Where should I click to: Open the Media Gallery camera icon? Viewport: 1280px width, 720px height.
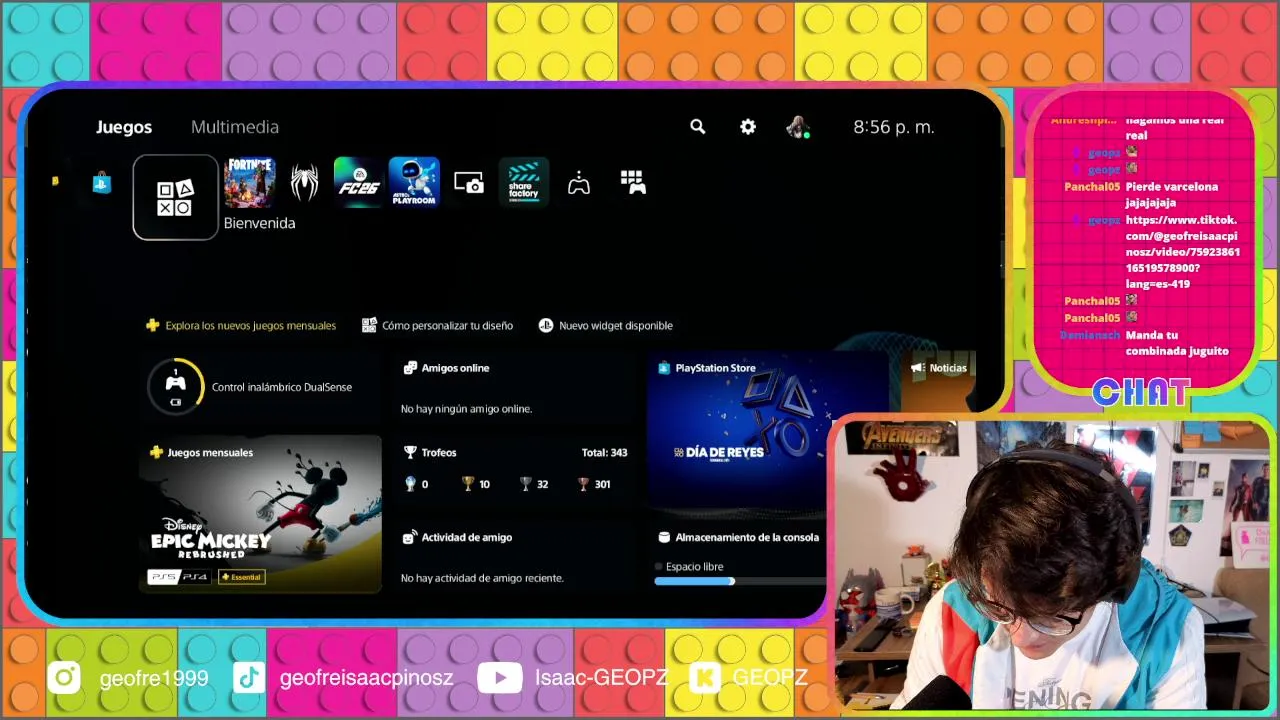(x=469, y=183)
